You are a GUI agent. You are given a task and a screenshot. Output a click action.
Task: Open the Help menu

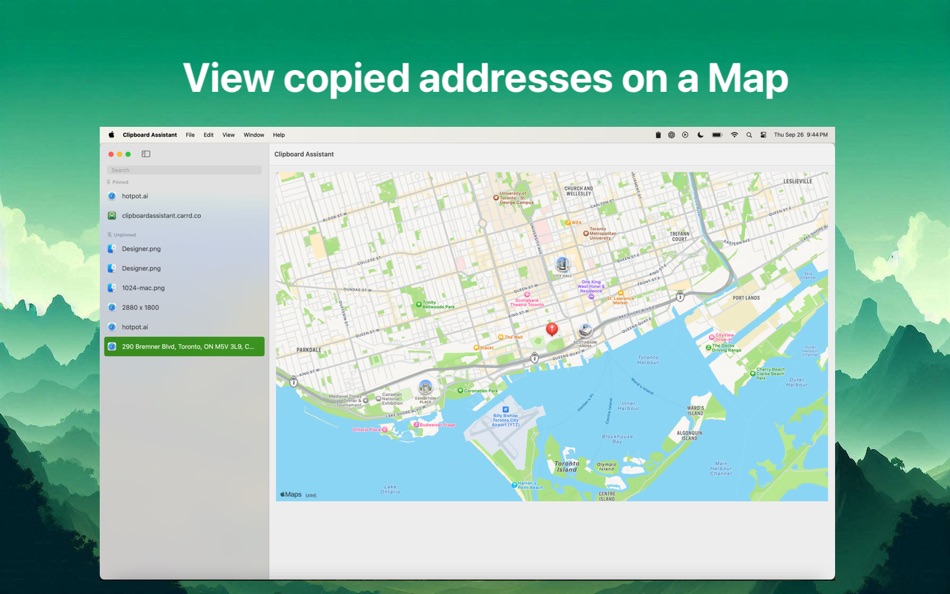click(279, 135)
